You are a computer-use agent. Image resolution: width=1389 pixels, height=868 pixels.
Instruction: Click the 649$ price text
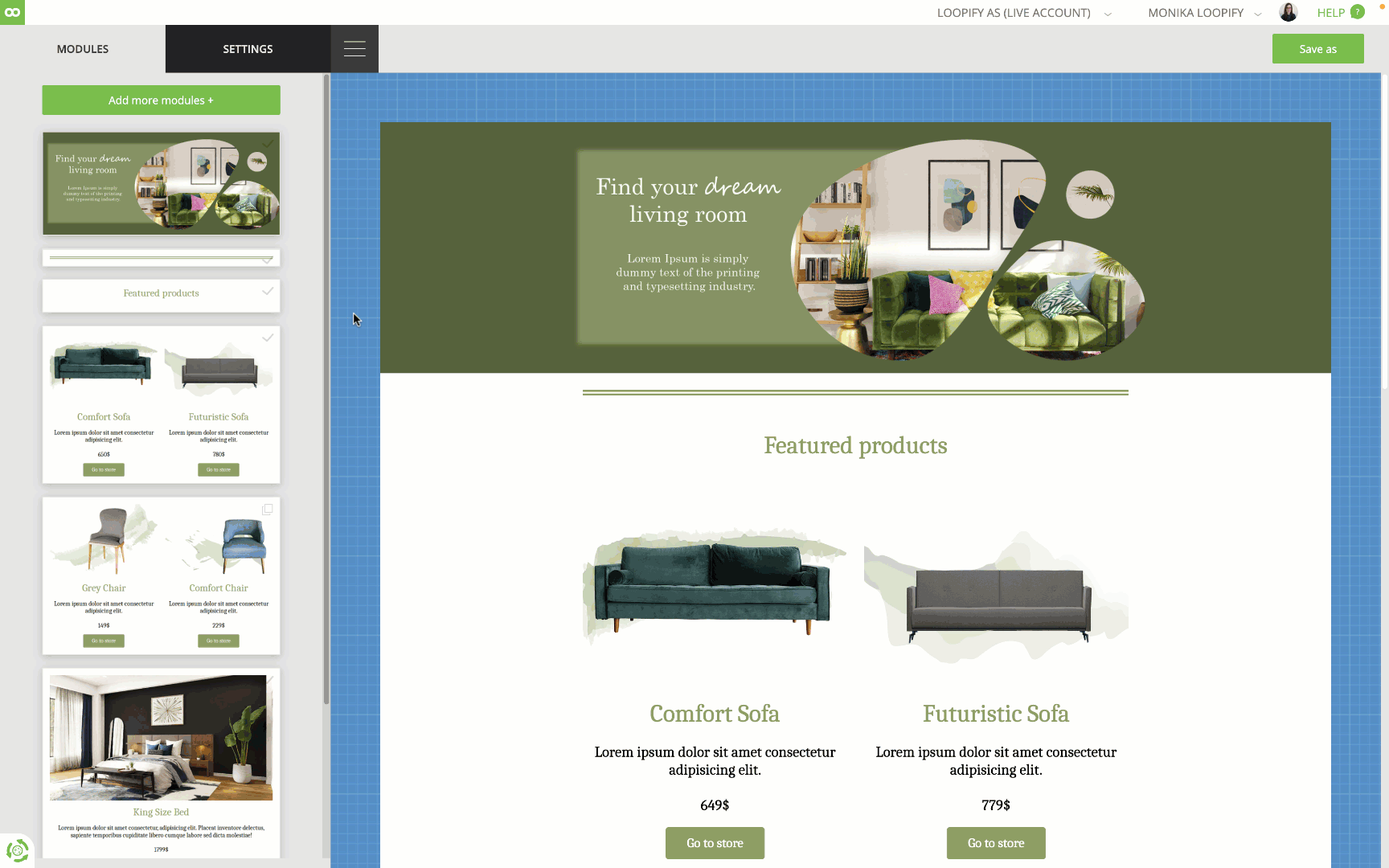715,805
